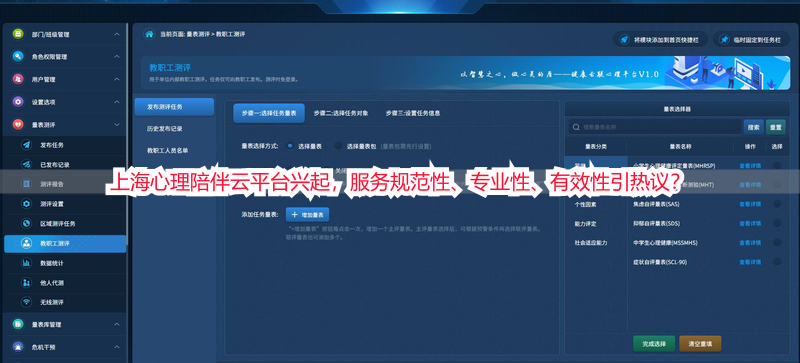Click the pin icon for 临时固定到任务栏

coord(723,39)
